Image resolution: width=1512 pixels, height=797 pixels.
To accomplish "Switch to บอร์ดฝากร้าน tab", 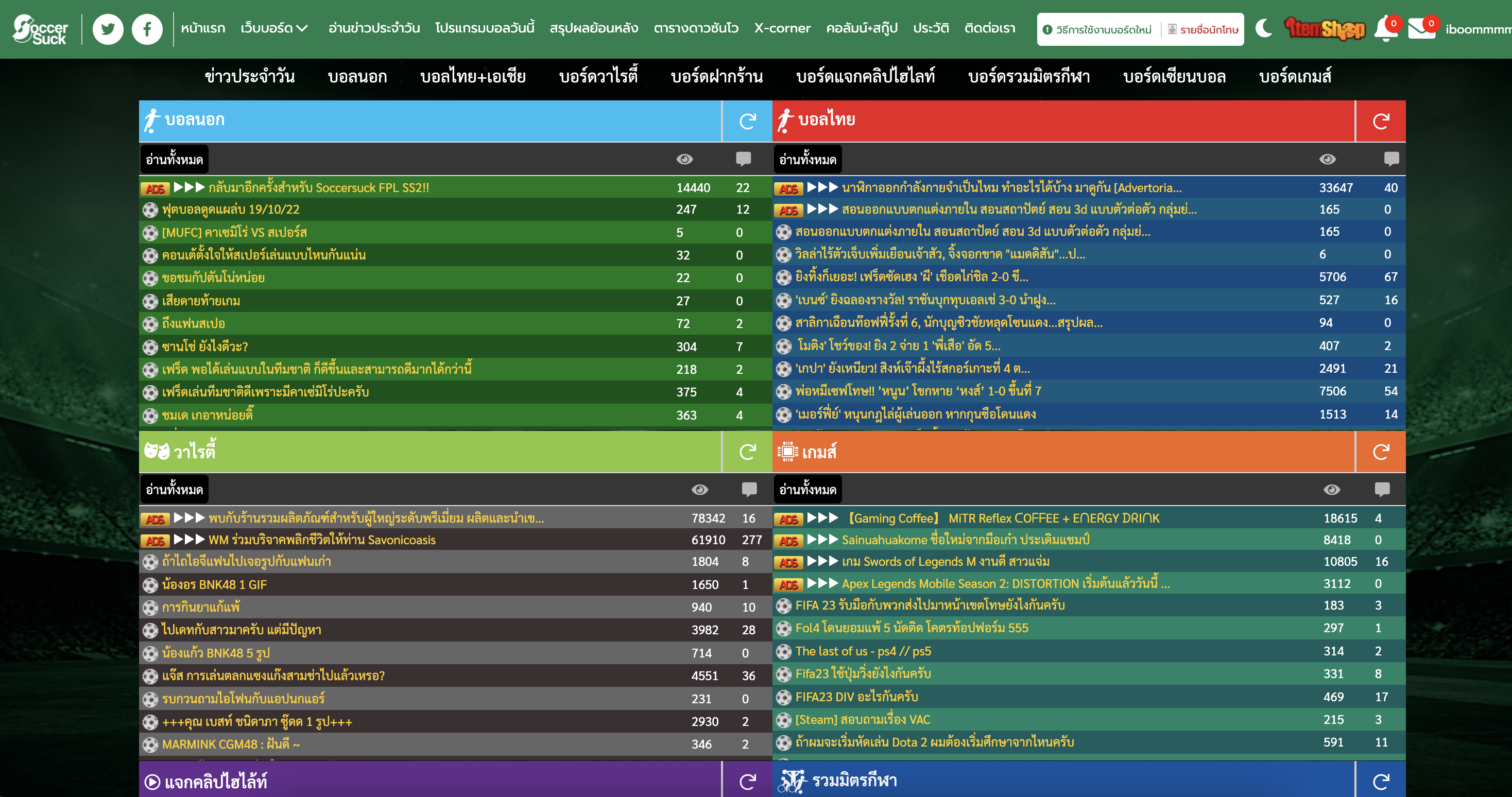I will click(717, 76).
